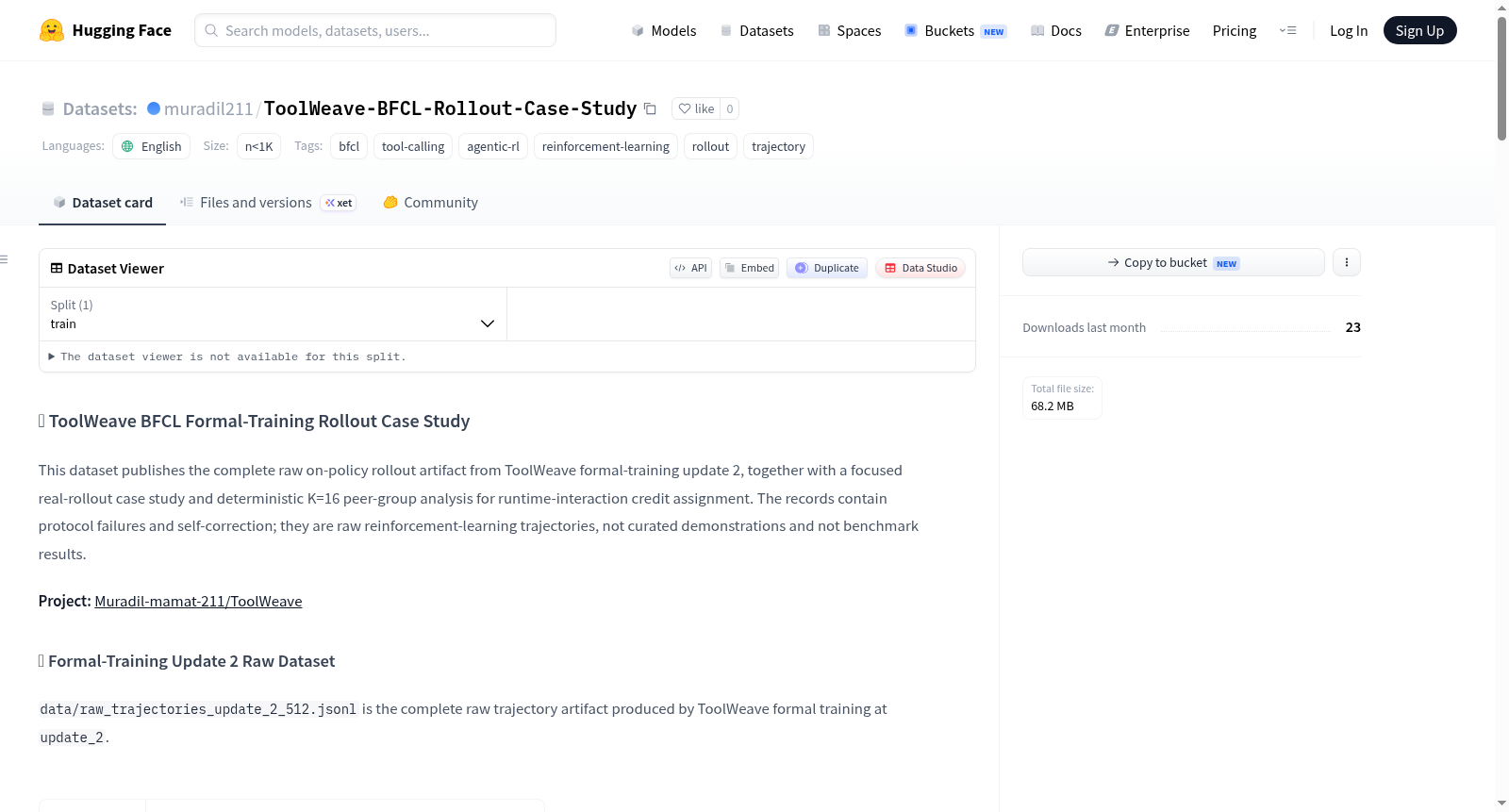Click the downloads last month value 23

point(1353,327)
